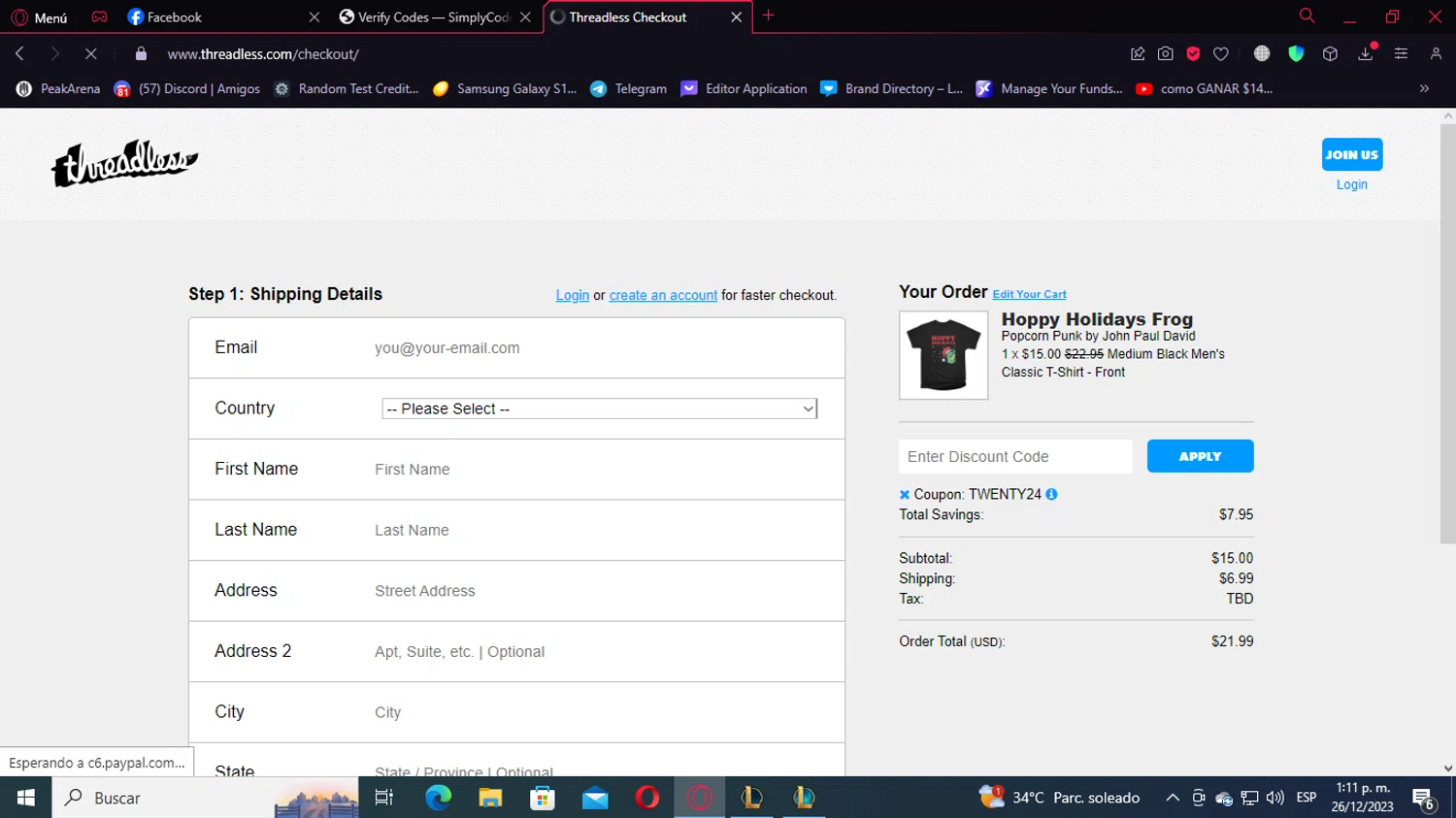1456x818 pixels.
Task: Focus the Enter Discount Code field
Action: (x=1015, y=456)
